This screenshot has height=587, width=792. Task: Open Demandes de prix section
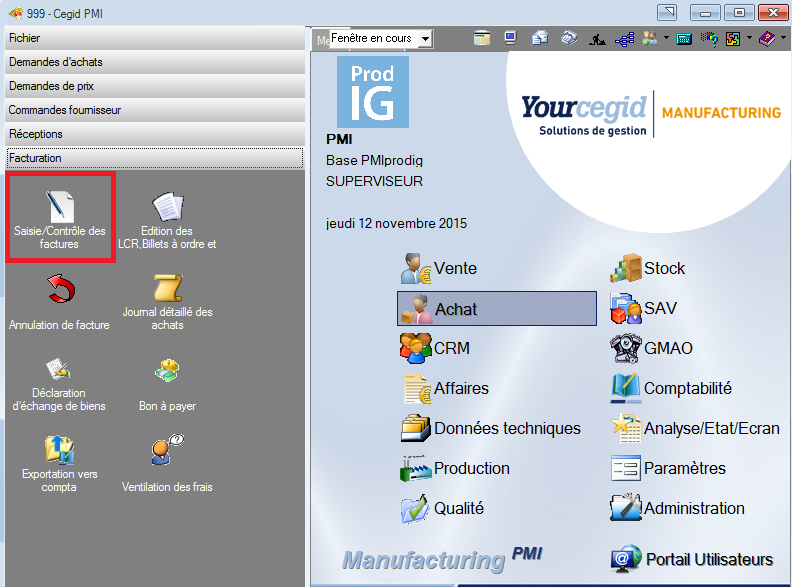(x=155, y=86)
